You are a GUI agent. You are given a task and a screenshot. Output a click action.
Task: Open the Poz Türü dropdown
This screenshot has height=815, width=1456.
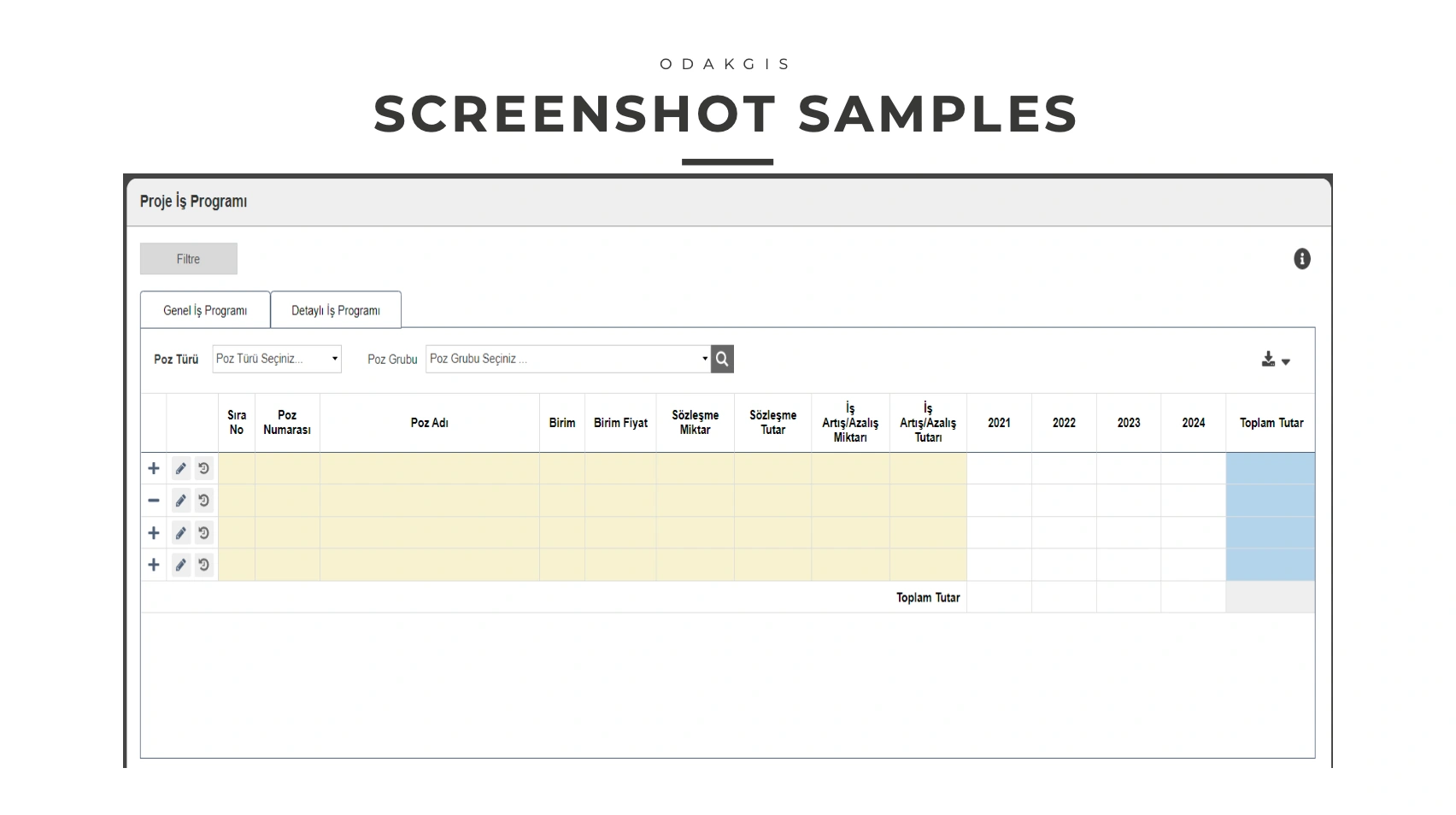[x=277, y=359]
